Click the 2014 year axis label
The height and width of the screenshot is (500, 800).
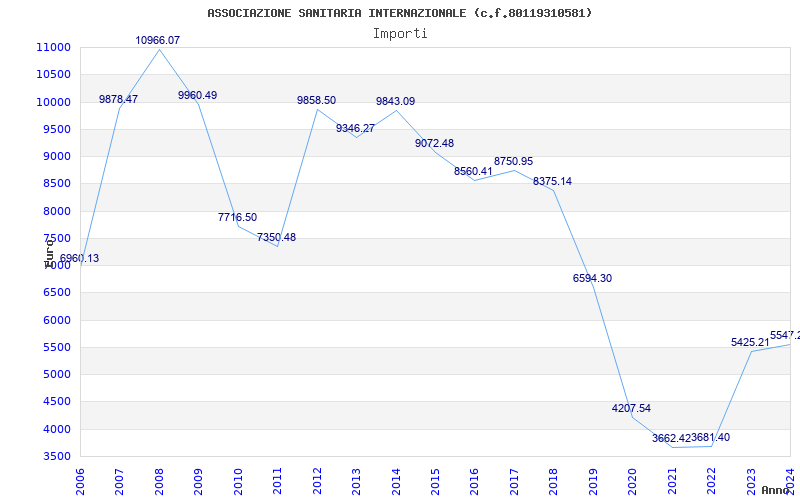pyautogui.click(x=396, y=482)
